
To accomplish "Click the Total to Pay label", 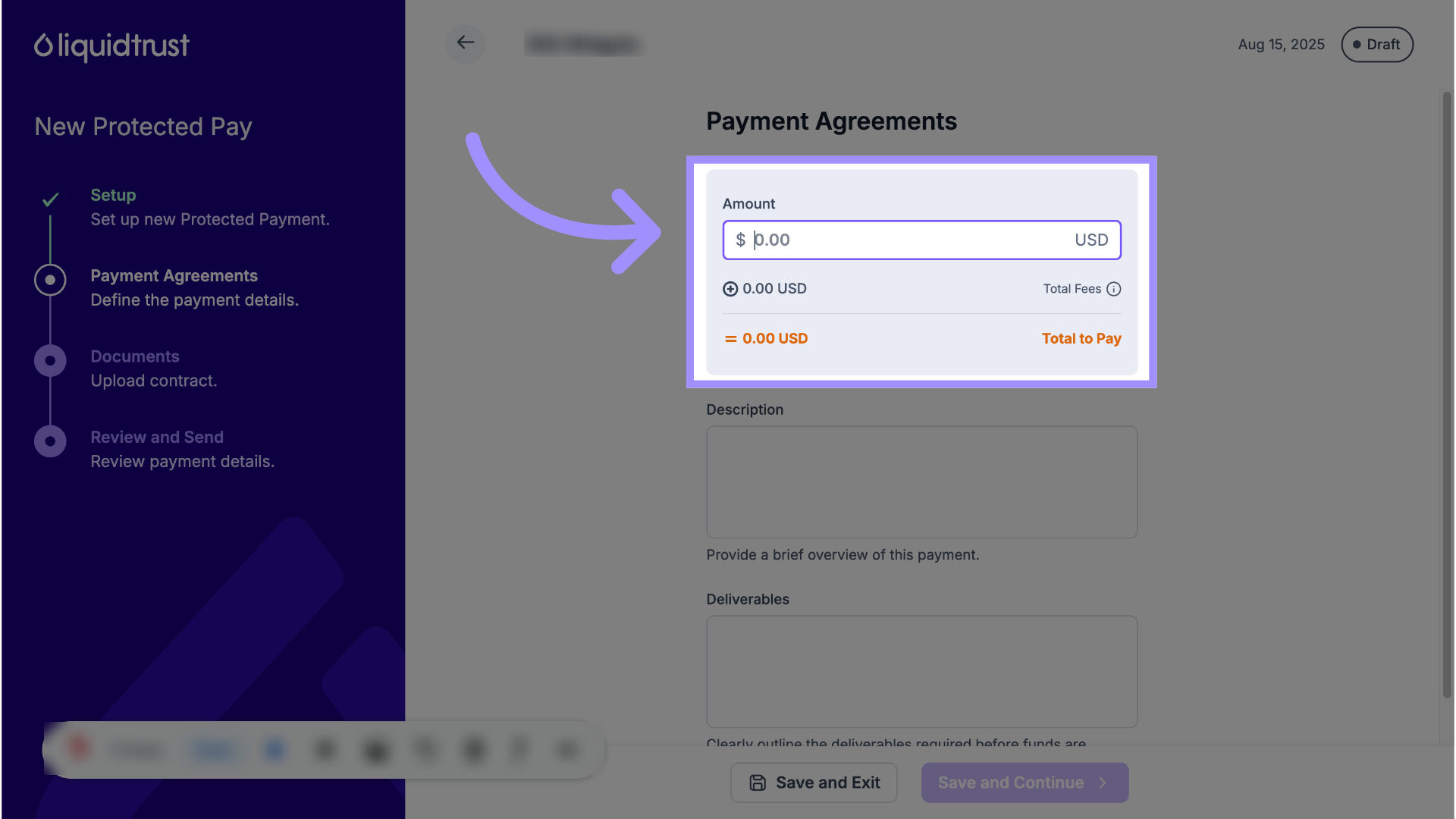I will 1081,339.
